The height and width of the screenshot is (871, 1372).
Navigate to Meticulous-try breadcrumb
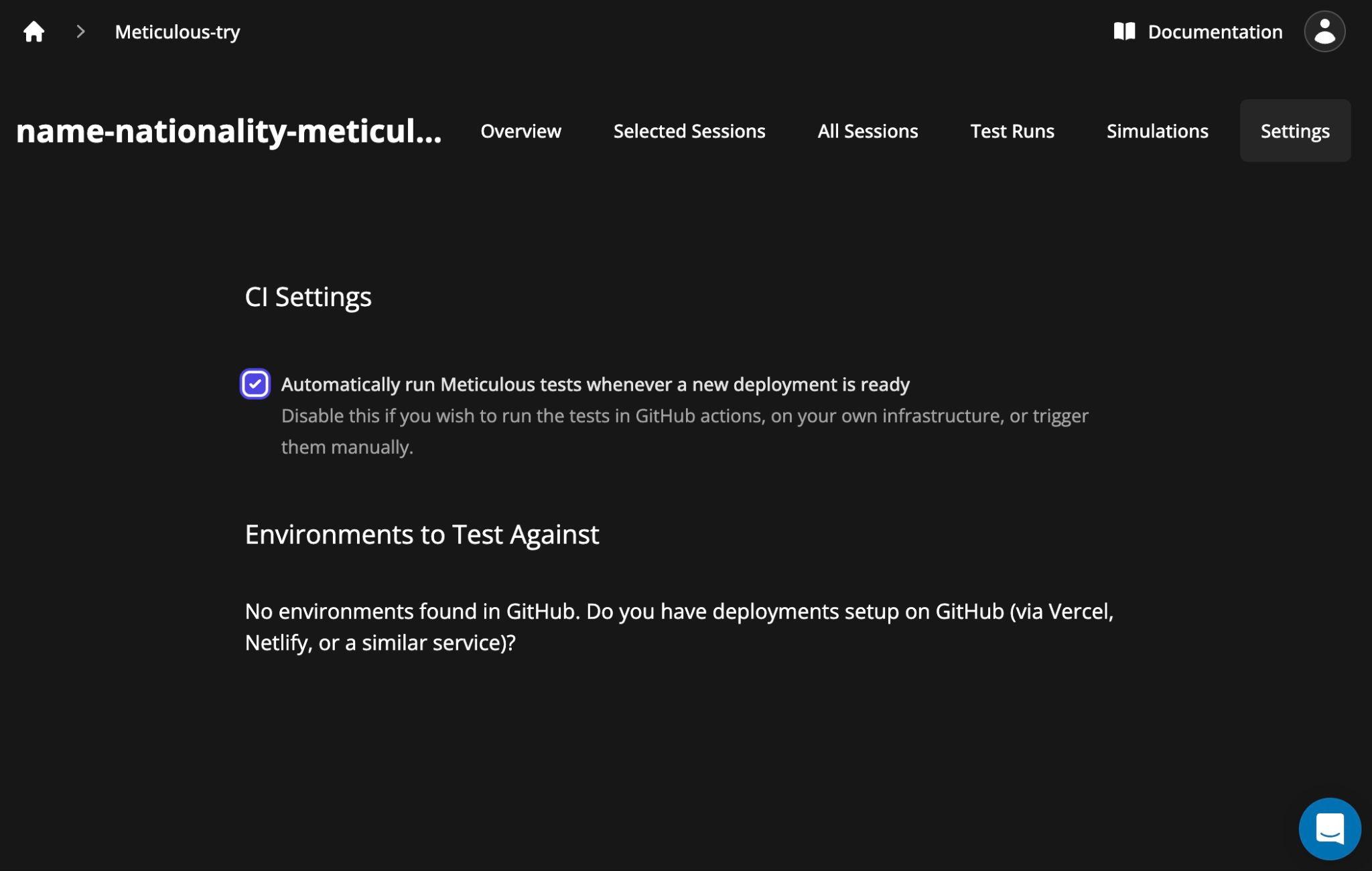pyautogui.click(x=178, y=31)
